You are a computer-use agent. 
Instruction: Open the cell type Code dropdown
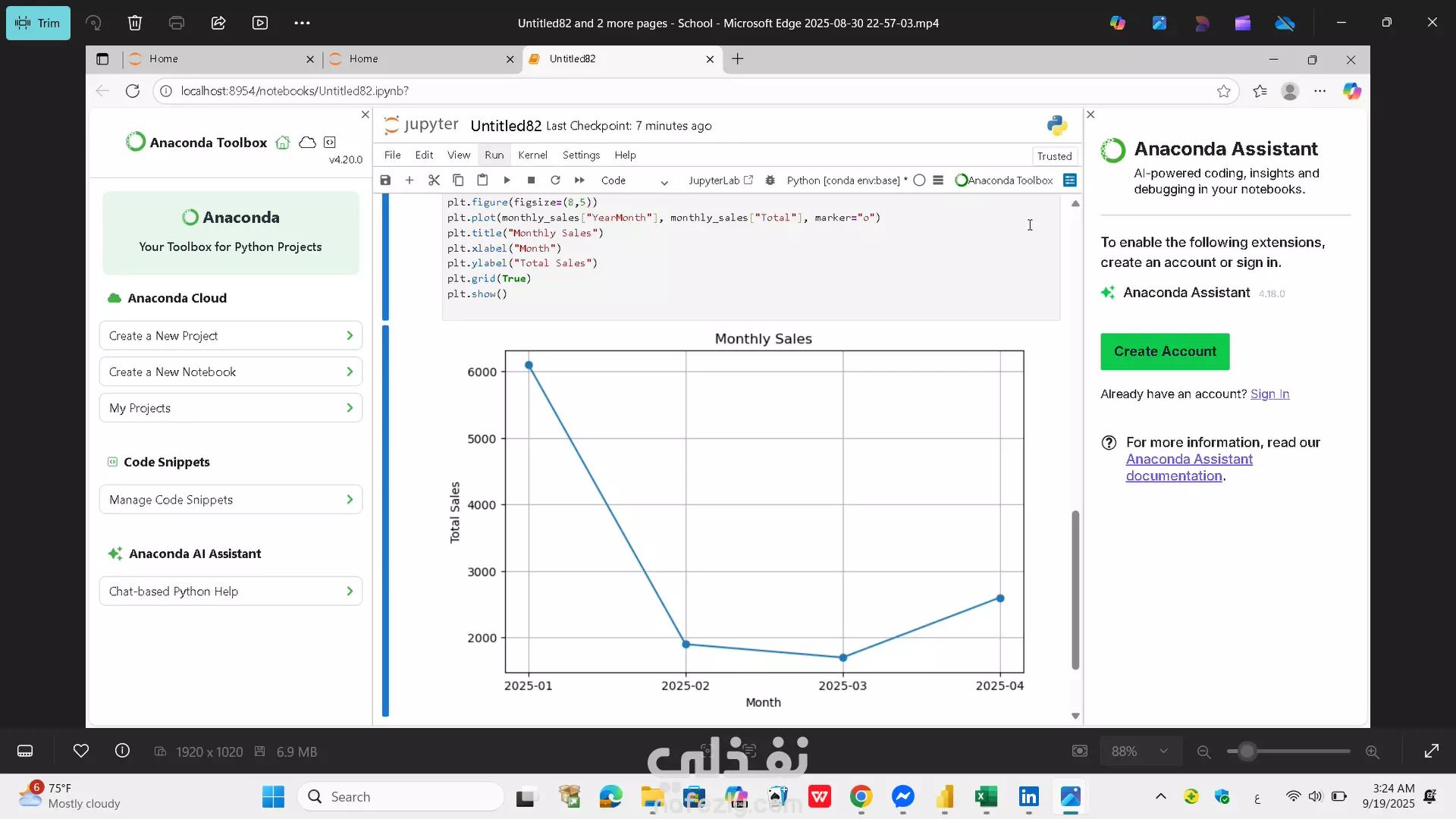[x=634, y=180]
